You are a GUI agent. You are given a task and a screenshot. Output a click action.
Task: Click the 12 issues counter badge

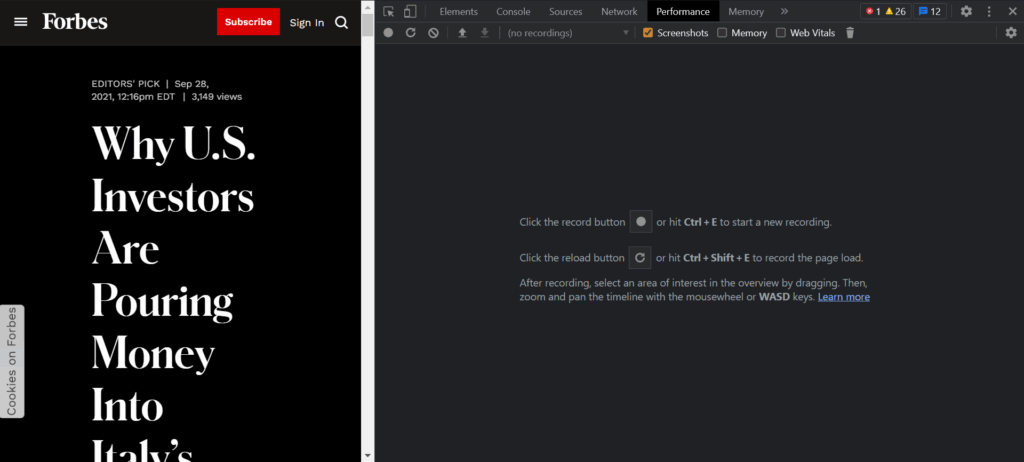(x=930, y=11)
